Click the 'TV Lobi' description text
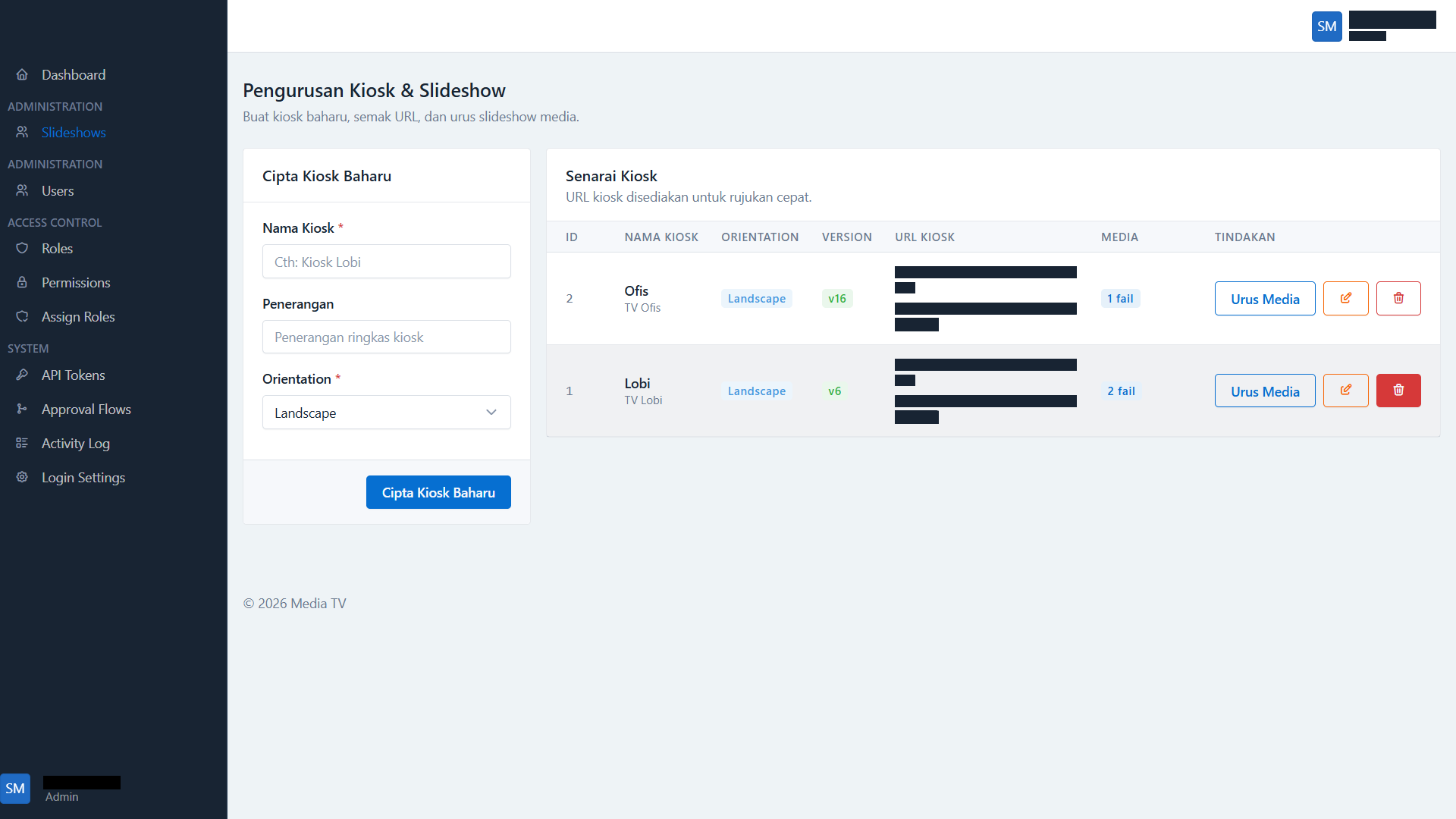The width and height of the screenshot is (1456, 819). (x=643, y=400)
